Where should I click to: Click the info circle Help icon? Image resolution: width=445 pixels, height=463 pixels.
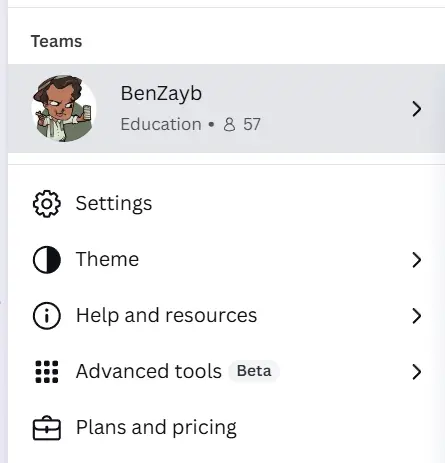click(47, 316)
